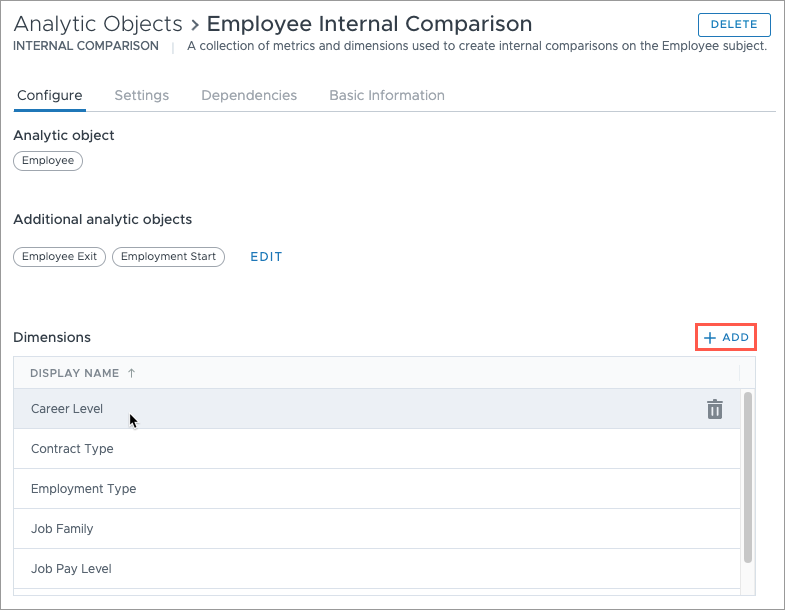Select the Job Family row
The width and height of the screenshot is (785, 610).
click(377, 529)
